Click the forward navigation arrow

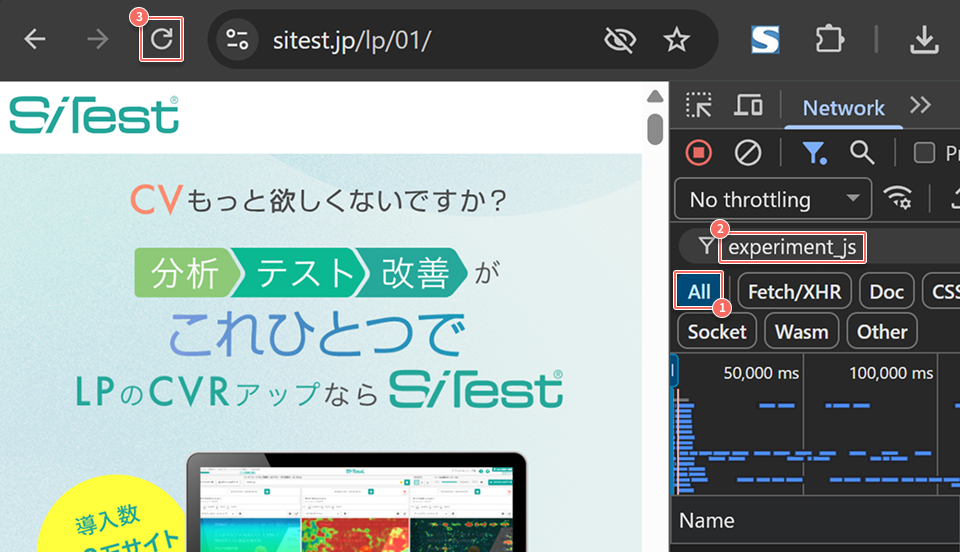click(x=97, y=40)
